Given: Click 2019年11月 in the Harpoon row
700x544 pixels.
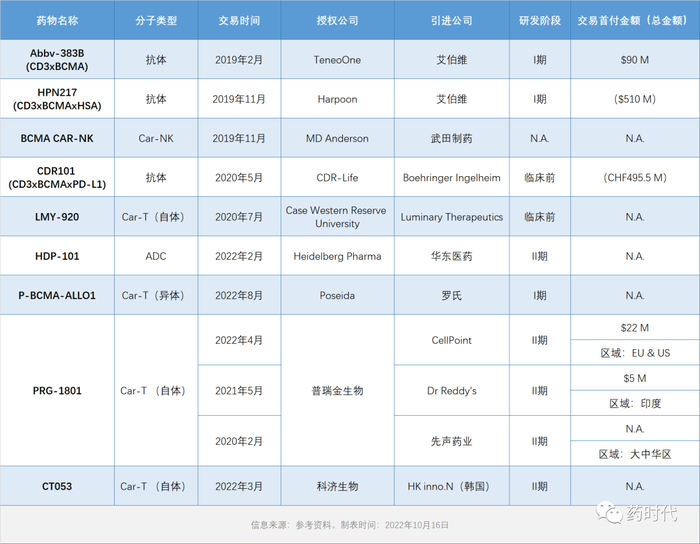Looking at the screenshot, I should (239, 99).
